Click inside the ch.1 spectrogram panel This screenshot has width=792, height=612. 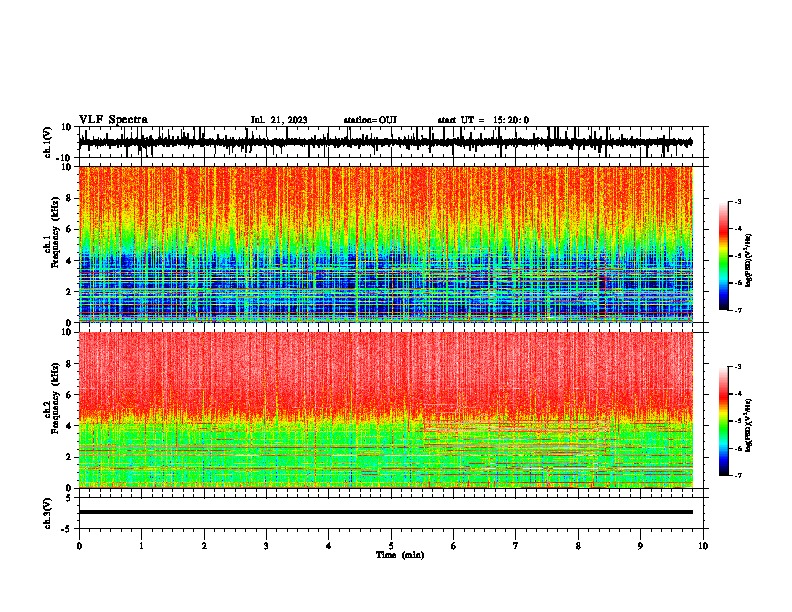(x=385, y=244)
